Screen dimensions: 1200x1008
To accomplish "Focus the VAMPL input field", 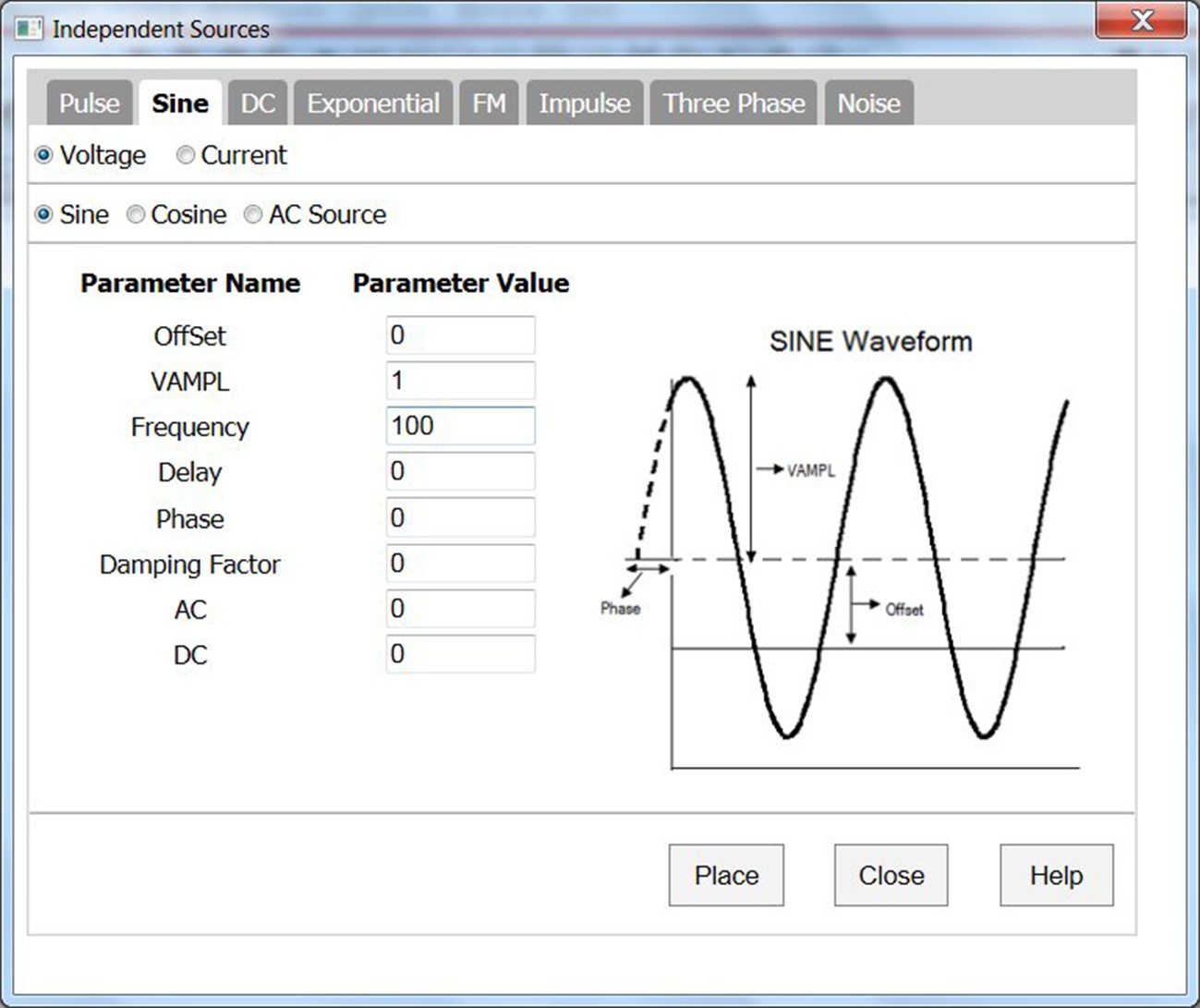I will pos(460,381).
